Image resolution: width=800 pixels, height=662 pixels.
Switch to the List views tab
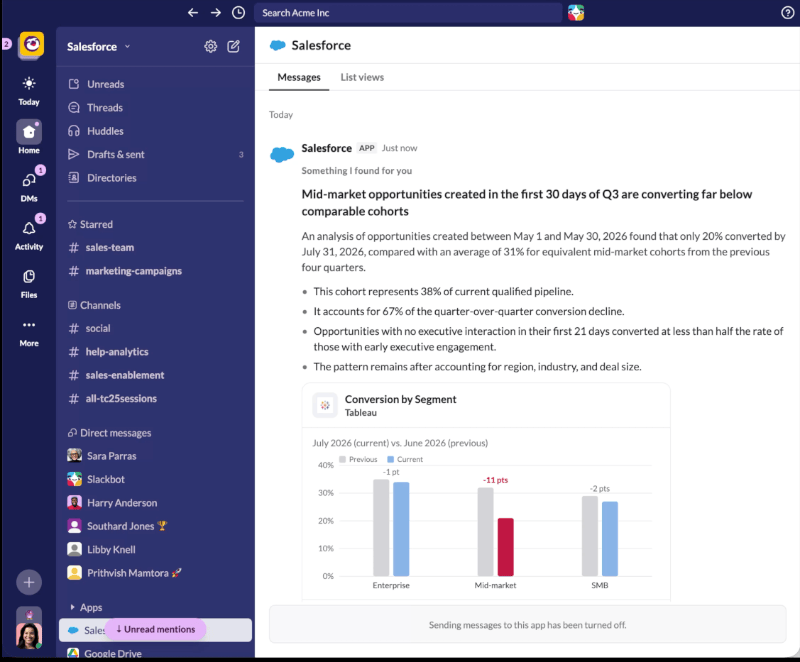coord(362,77)
